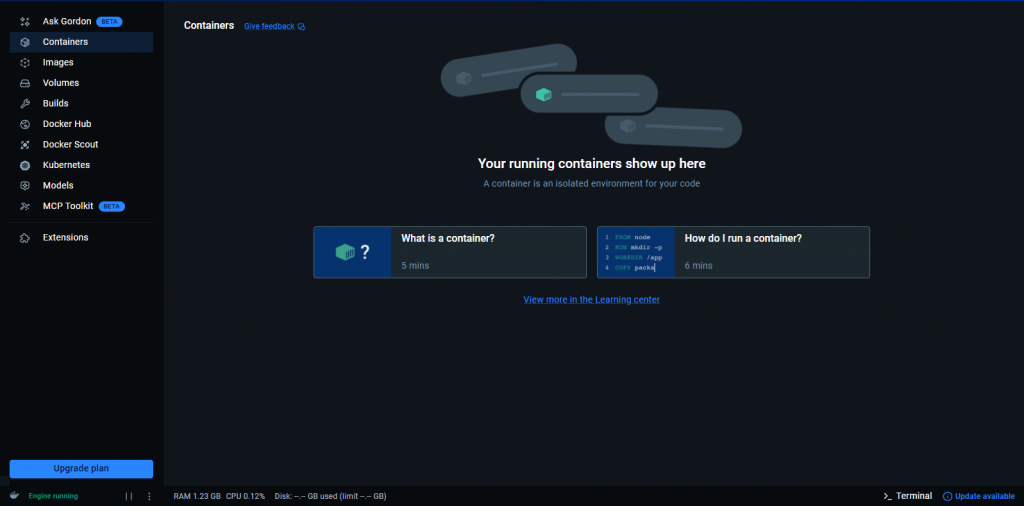Click the BETA badge next to Ask Gordon
The image size is (1024, 506).
[x=109, y=22]
